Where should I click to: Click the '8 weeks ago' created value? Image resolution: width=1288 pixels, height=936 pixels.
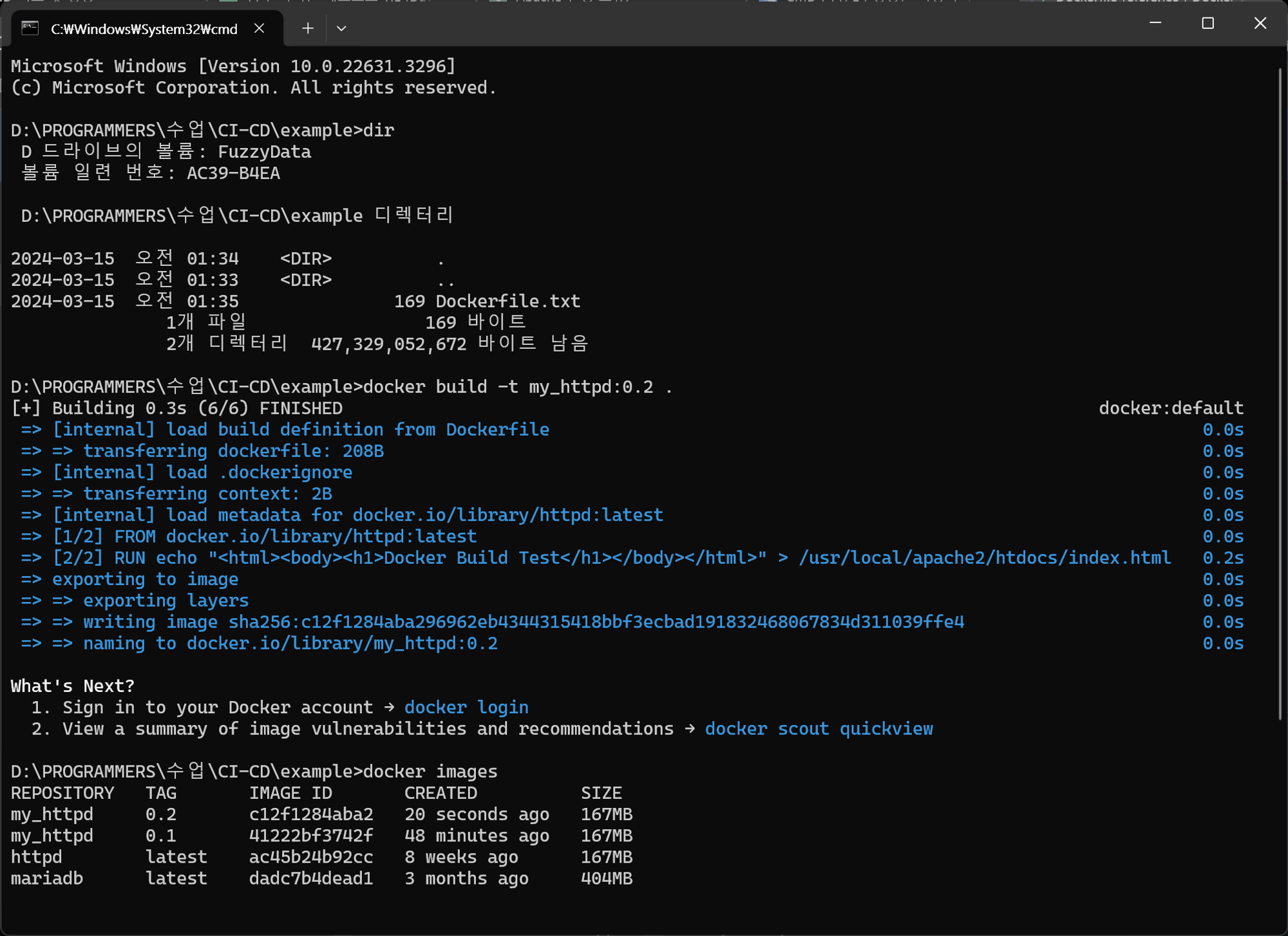coord(461,857)
